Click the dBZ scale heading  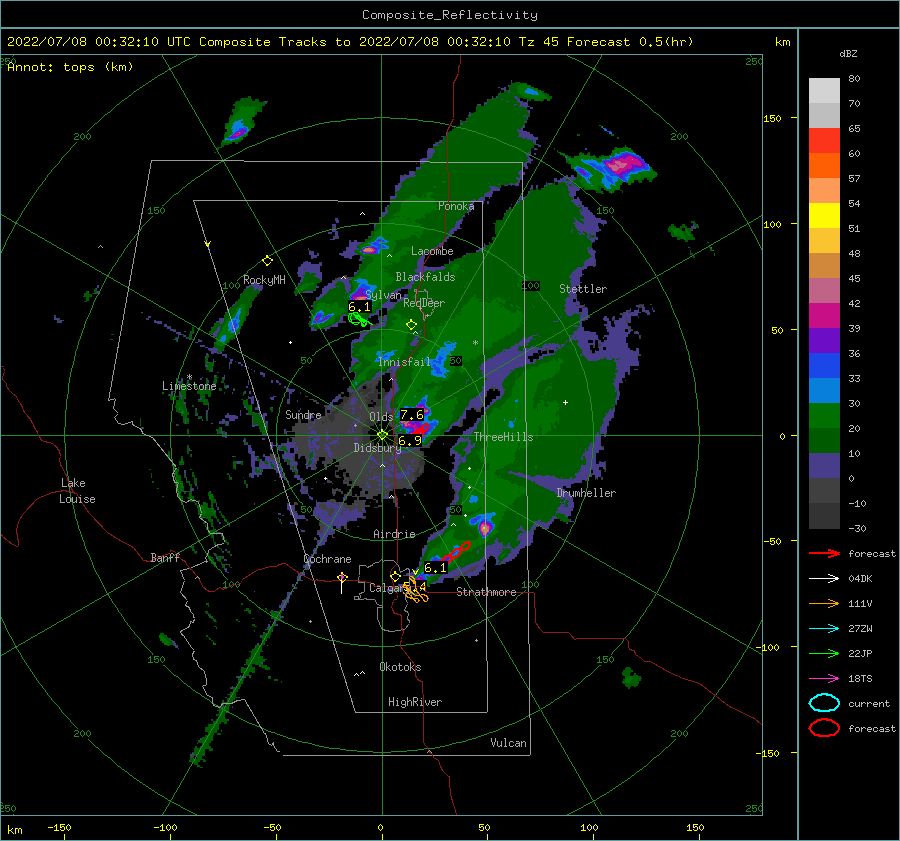848,53
